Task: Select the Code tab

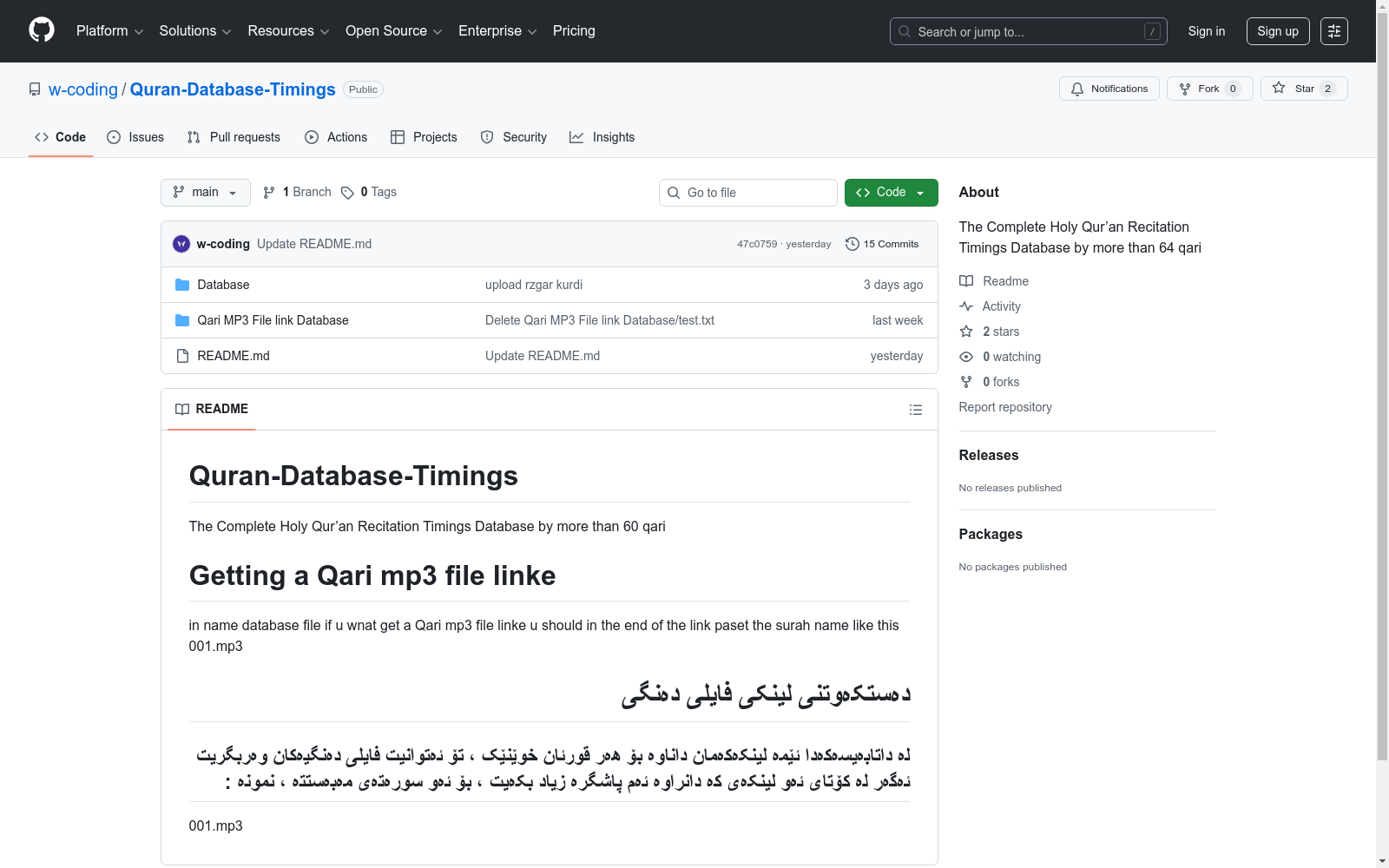Action: coord(61,137)
